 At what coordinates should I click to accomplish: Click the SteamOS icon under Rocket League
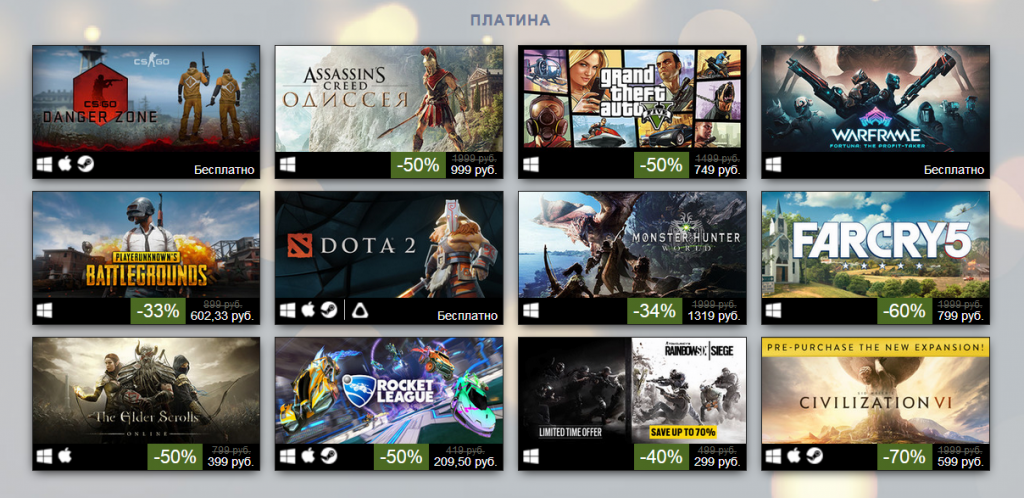(329, 456)
